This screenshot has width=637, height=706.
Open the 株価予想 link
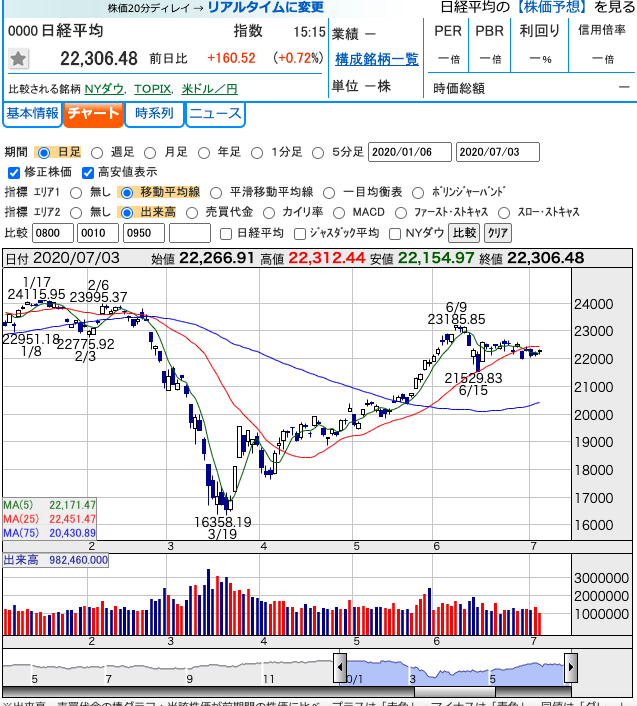(x=552, y=7)
